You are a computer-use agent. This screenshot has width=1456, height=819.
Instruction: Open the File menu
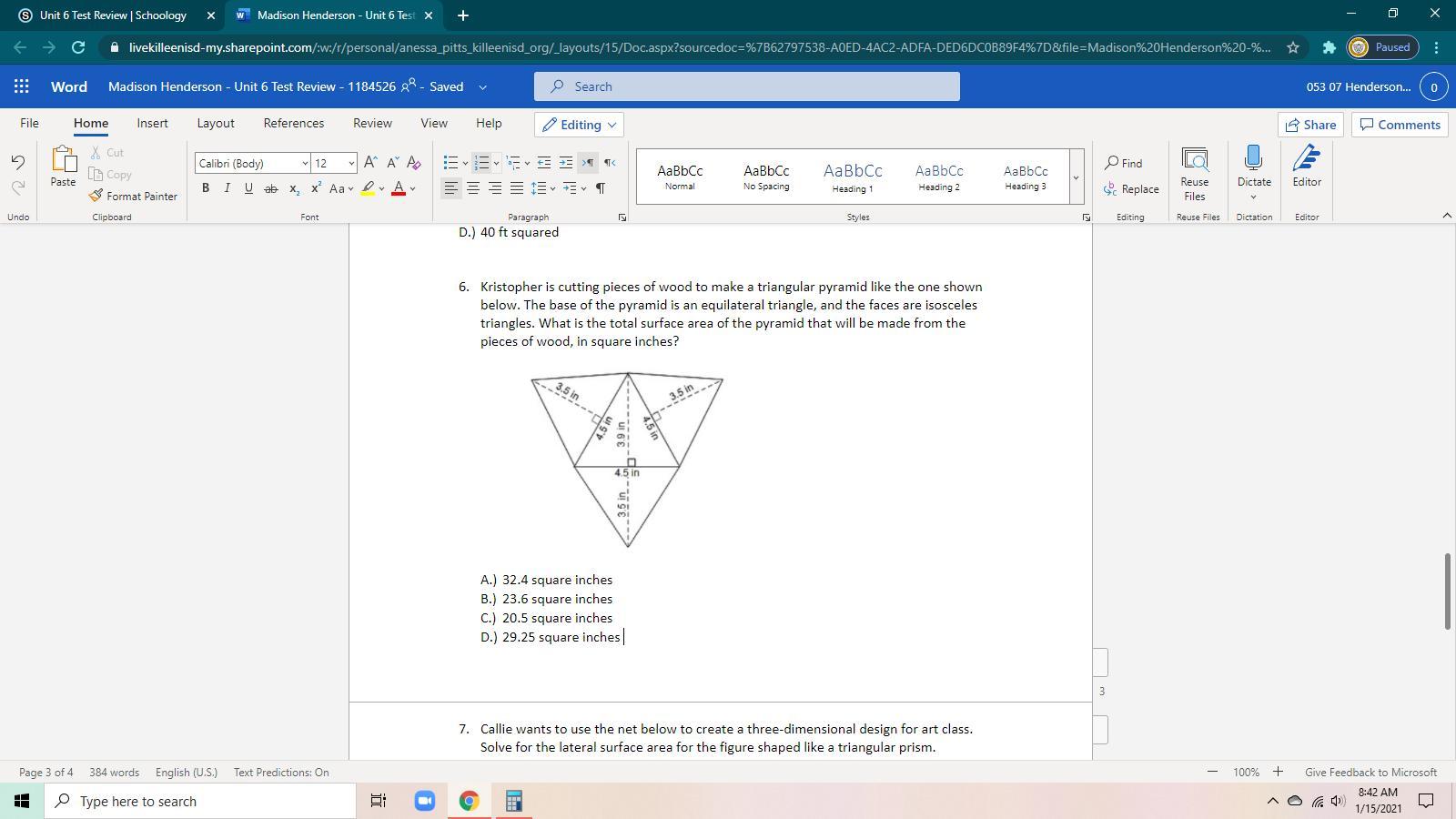coord(29,123)
